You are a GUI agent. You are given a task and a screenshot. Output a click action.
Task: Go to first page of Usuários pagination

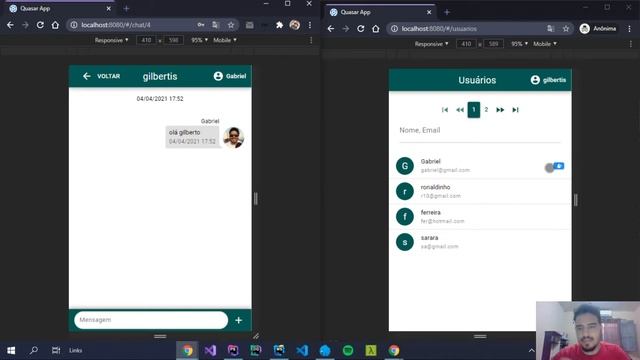(445, 110)
